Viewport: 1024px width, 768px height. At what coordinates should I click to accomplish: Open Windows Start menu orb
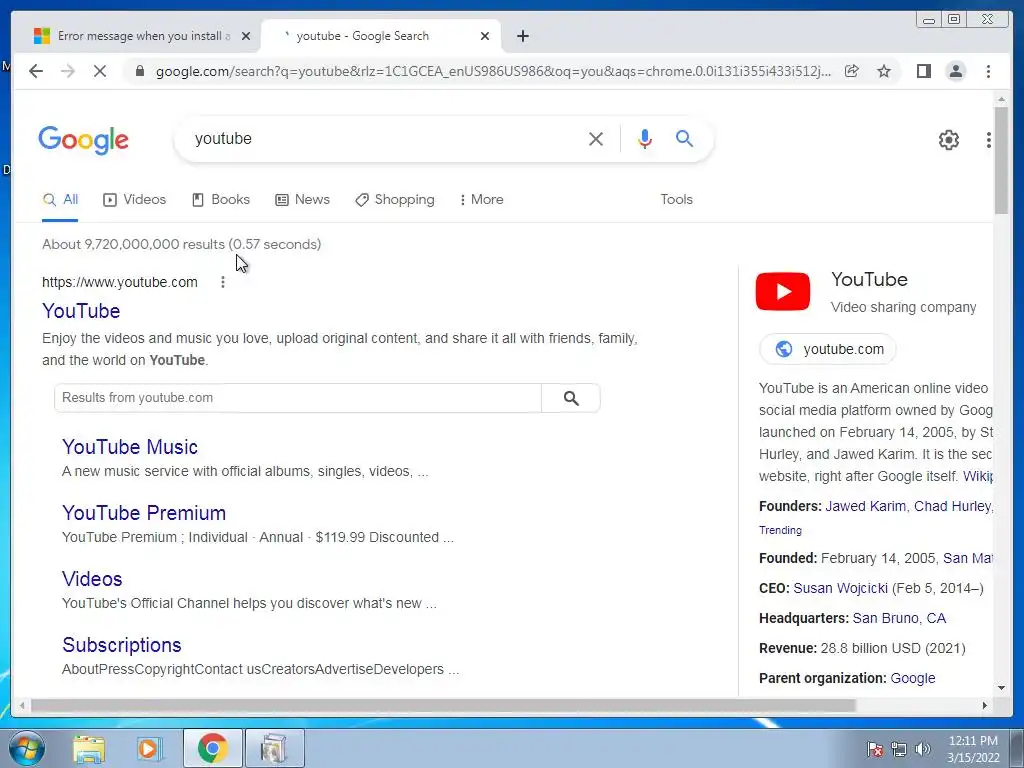click(27, 748)
